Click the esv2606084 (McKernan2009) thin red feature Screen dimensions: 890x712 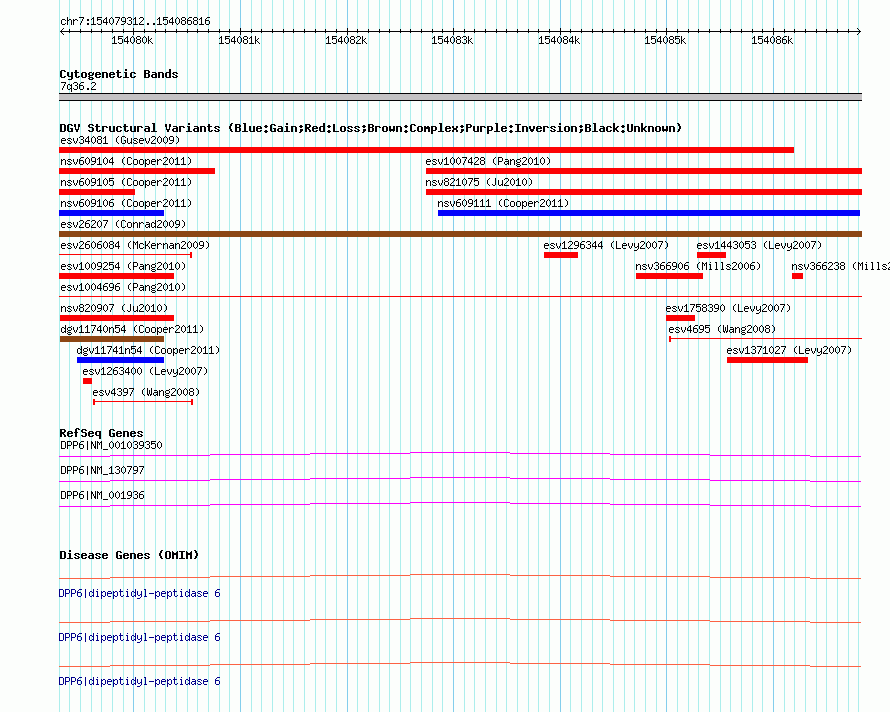pos(125,255)
